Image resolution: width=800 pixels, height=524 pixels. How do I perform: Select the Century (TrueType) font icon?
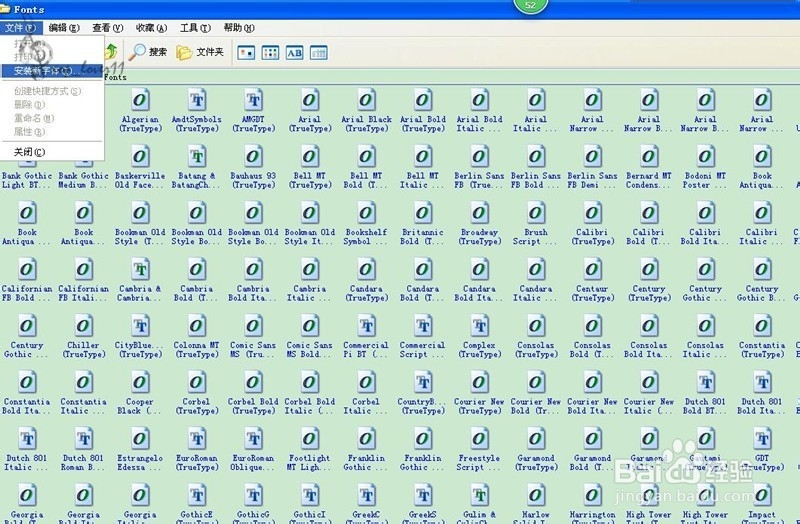(x=649, y=269)
